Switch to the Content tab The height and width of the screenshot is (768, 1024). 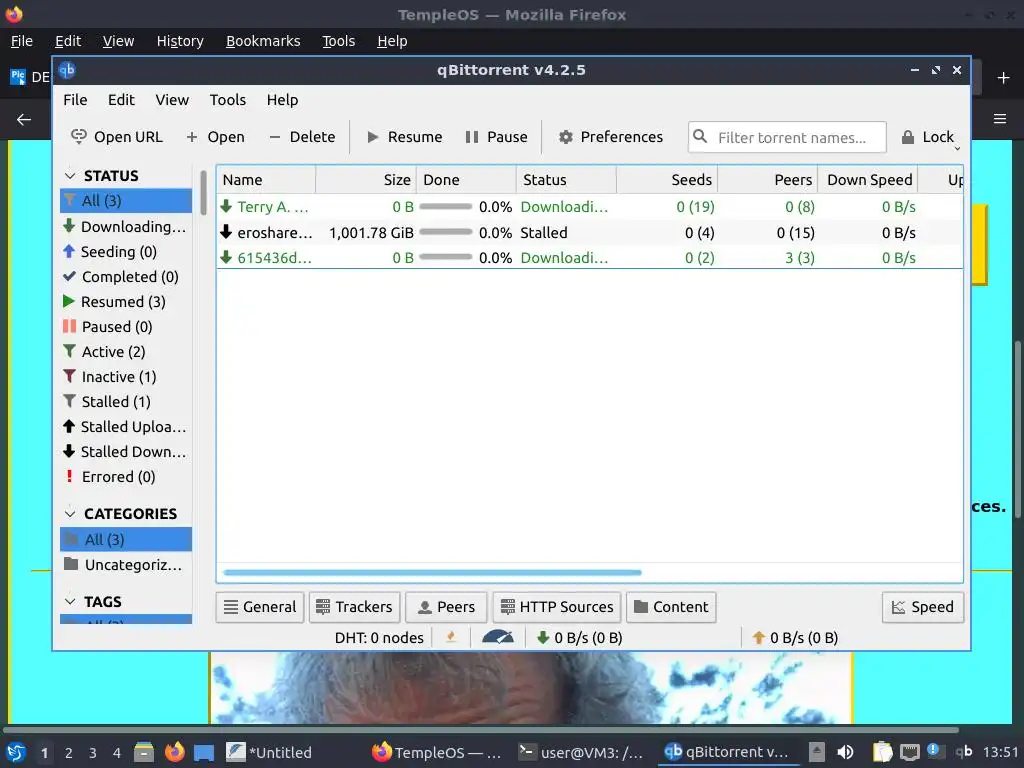(x=671, y=607)
